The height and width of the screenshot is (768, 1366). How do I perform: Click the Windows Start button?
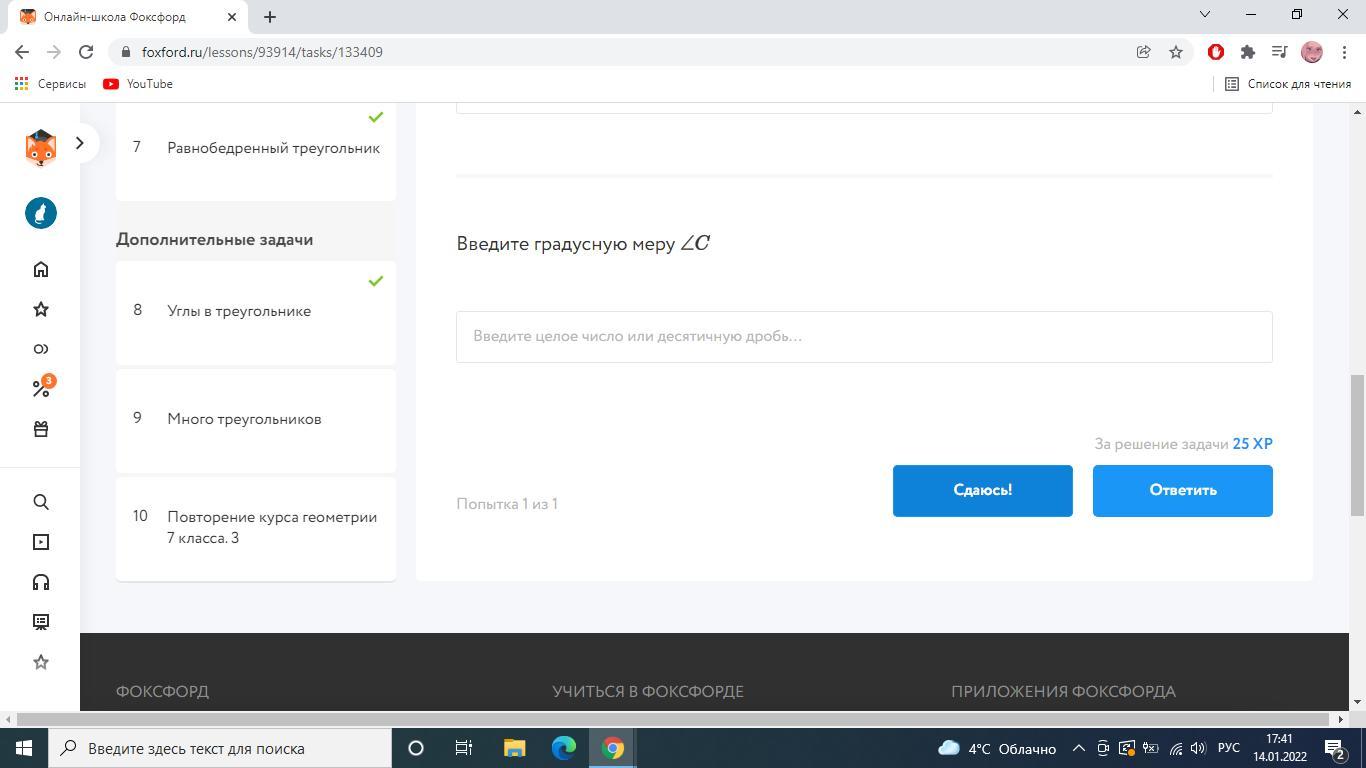pyautogui.click(x=24, y=748)
